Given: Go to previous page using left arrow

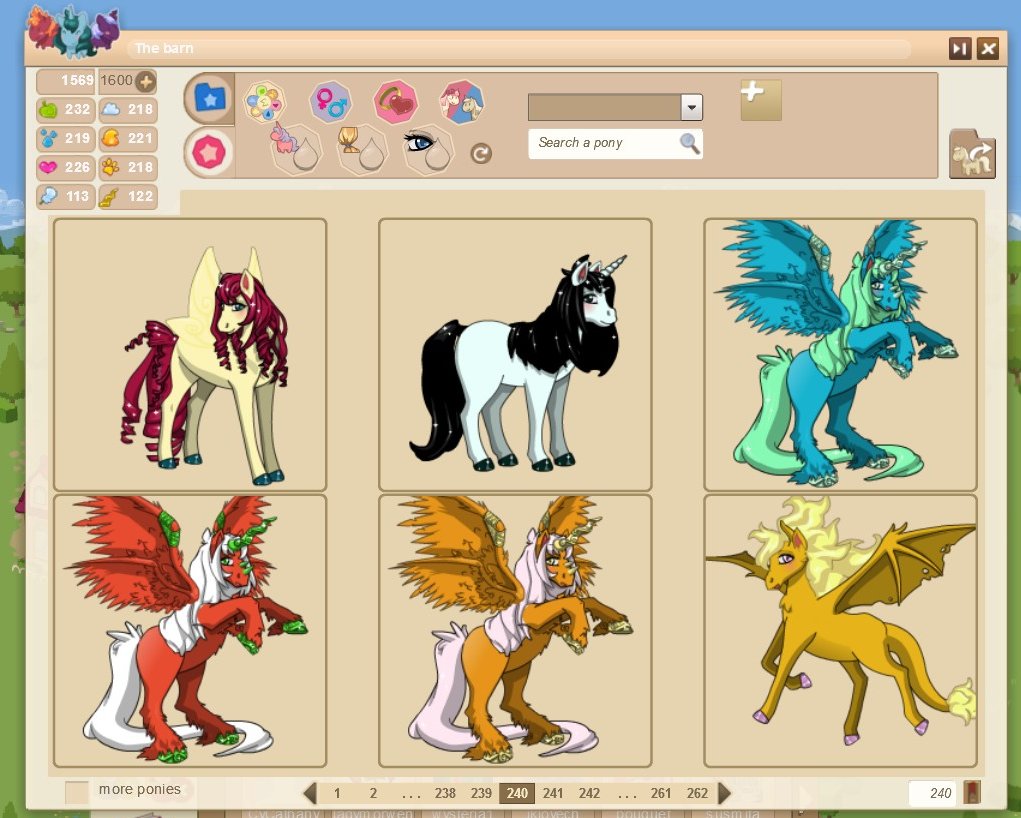Looking at the screenshot, I should [x=310, y=793].
